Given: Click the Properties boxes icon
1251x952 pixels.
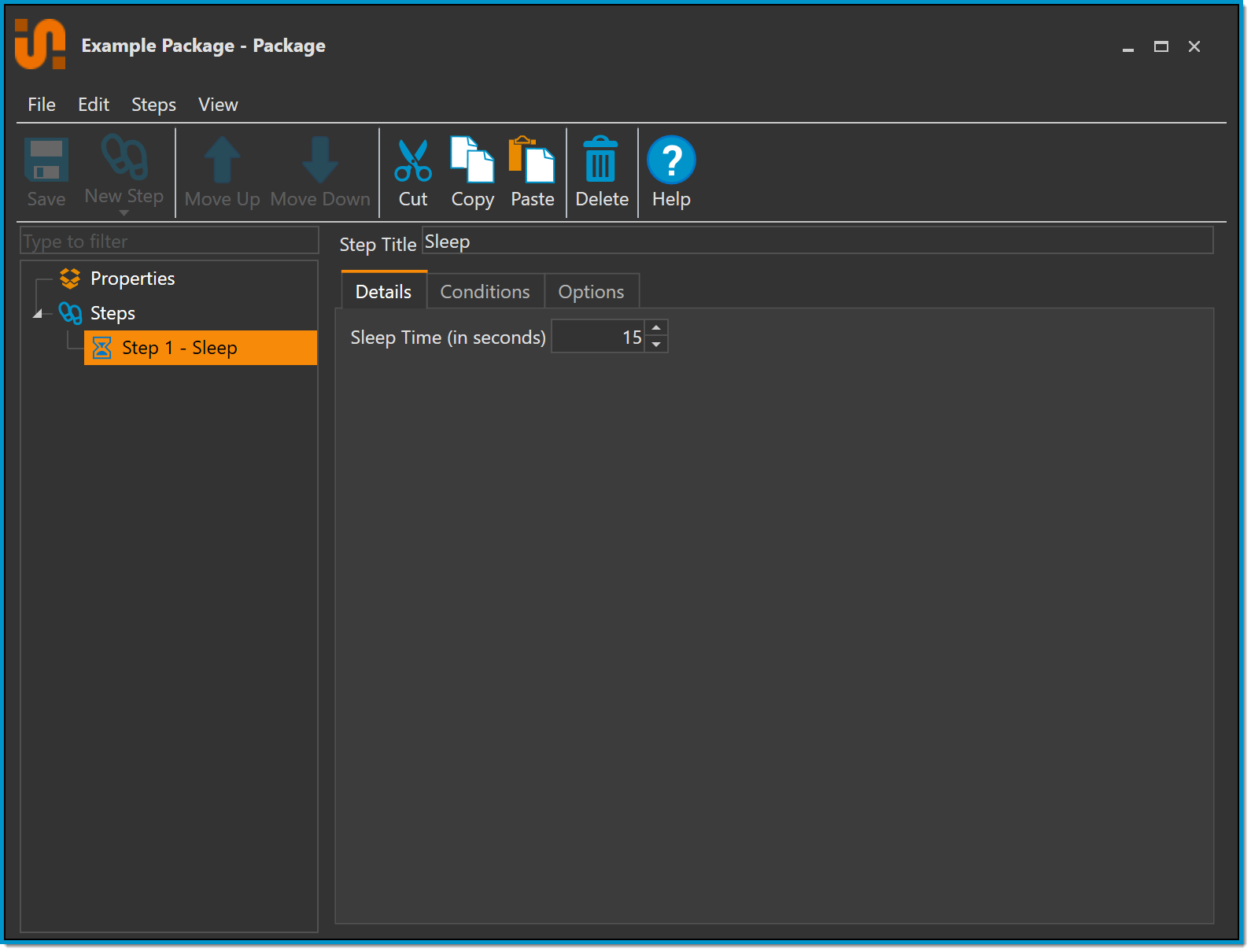Looking at the screenshot, I should click(x=70, y=279).
